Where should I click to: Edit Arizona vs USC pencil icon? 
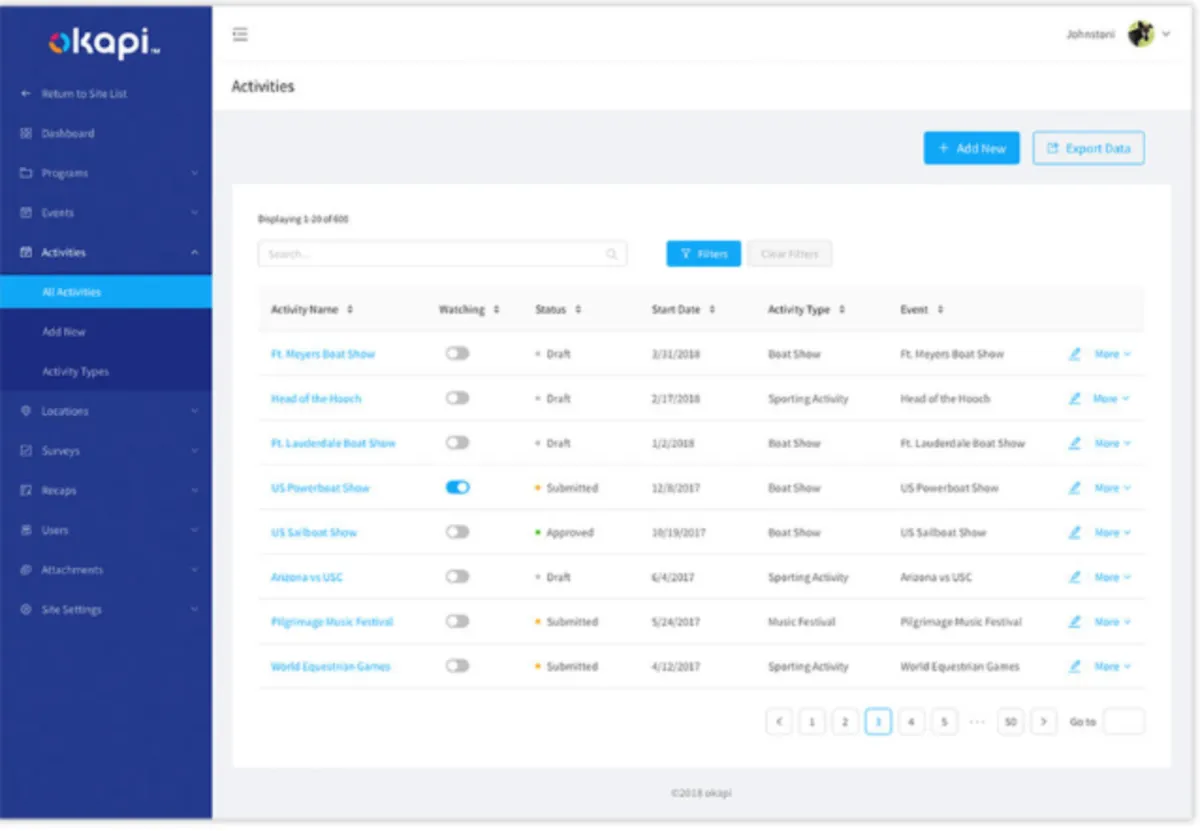point(1075,577)
